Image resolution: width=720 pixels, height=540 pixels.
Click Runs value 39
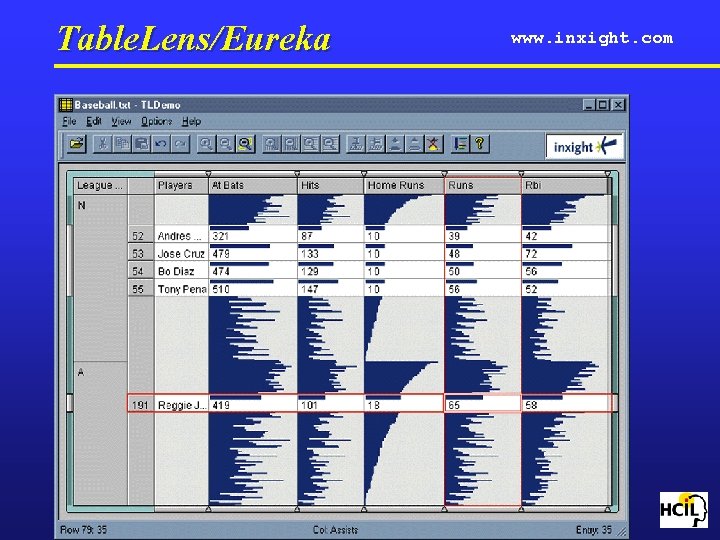[x=454, y=236]
